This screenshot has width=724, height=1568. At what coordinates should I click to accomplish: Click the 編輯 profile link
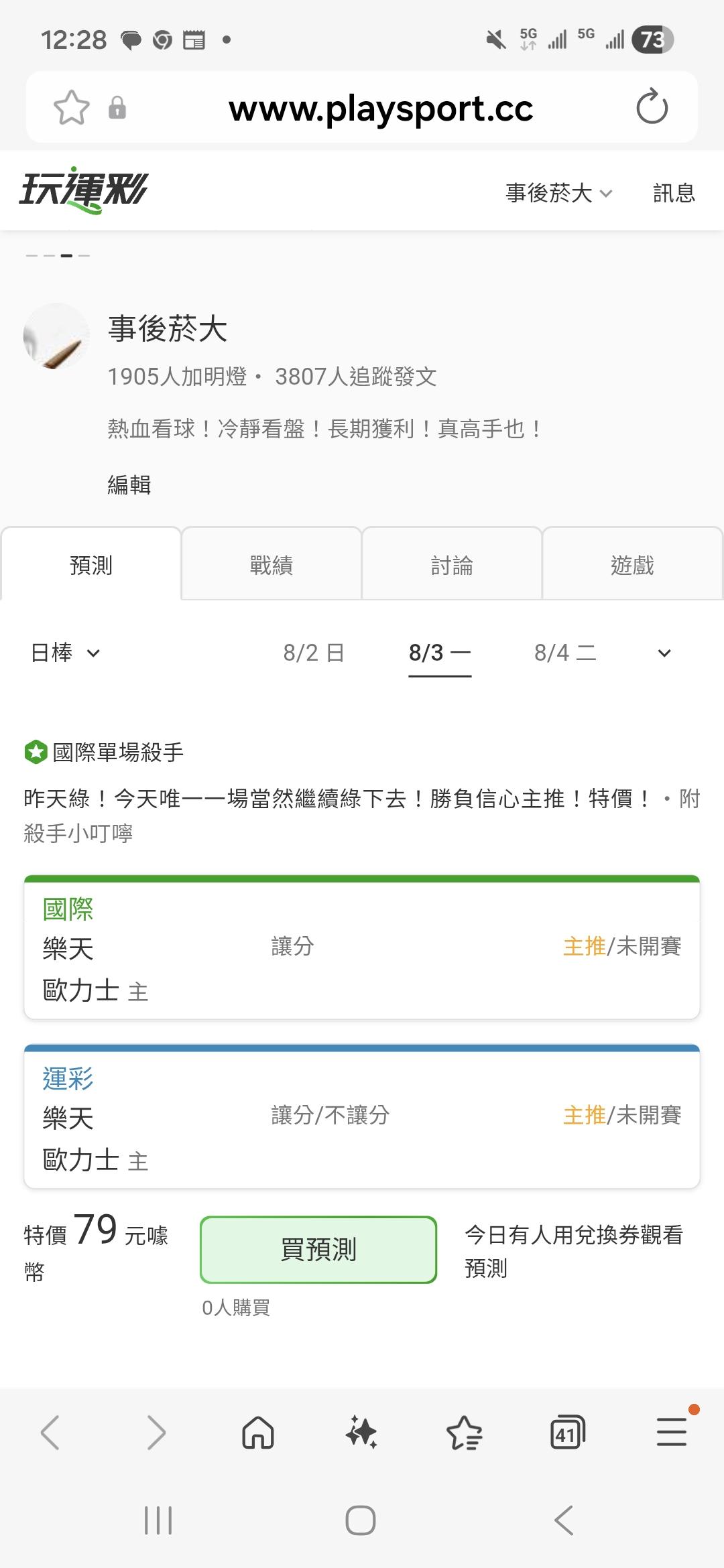coord(129,484)
